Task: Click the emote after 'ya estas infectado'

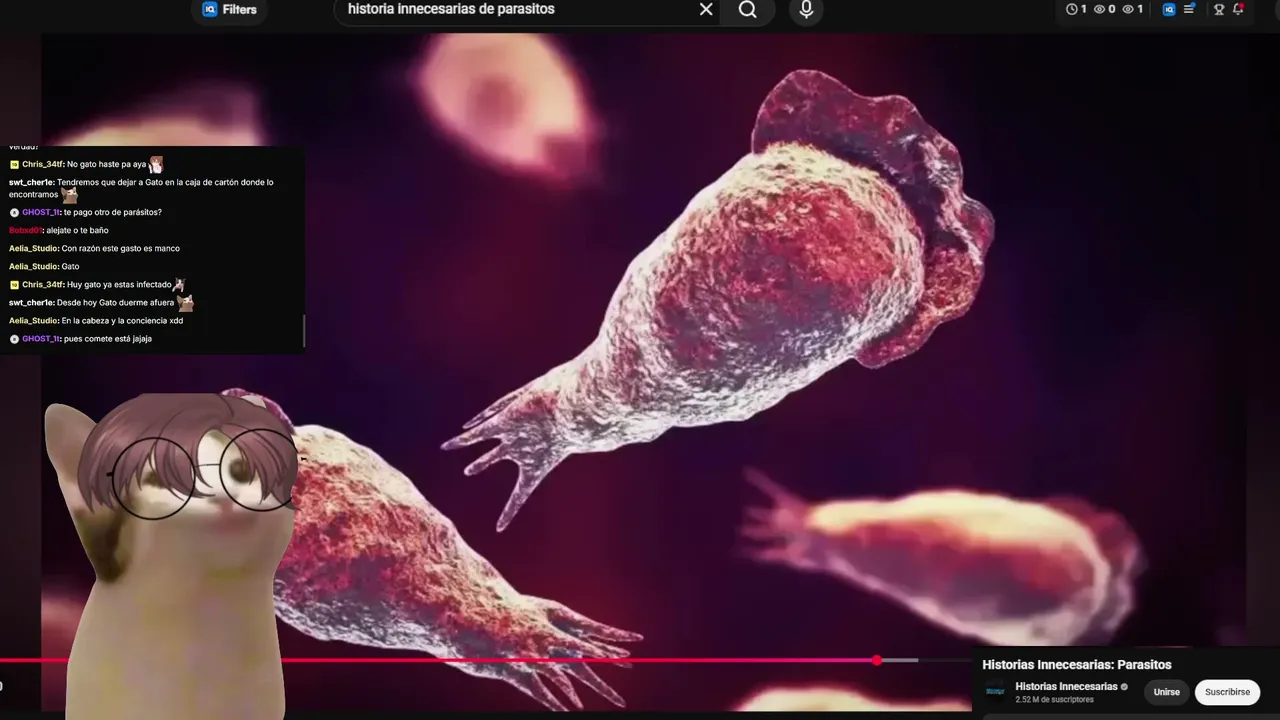Action: point(179,285)
